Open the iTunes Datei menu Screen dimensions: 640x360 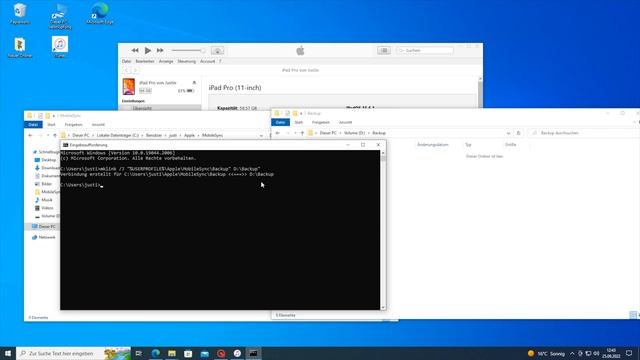127,61
